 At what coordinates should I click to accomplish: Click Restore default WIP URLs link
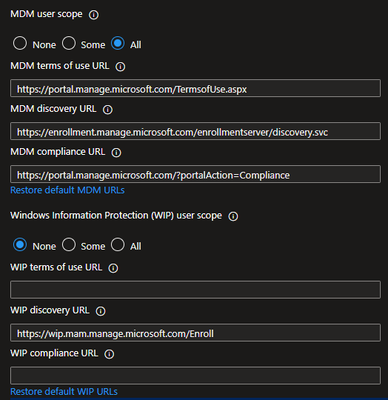pyautogui.click(x=64, y=392)
